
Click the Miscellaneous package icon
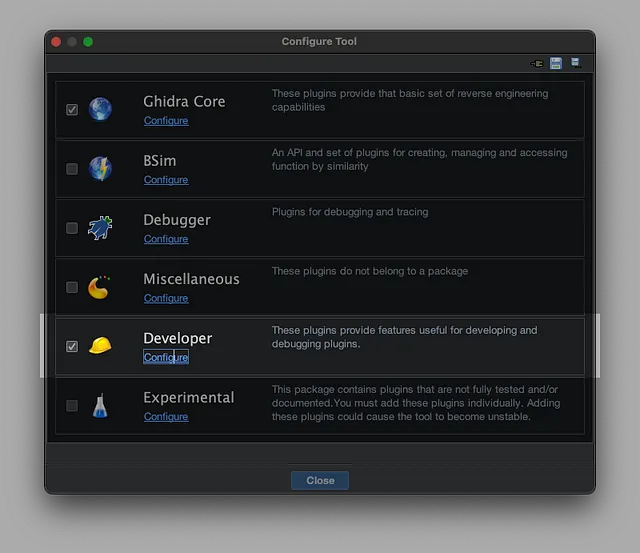coord(99,287)
